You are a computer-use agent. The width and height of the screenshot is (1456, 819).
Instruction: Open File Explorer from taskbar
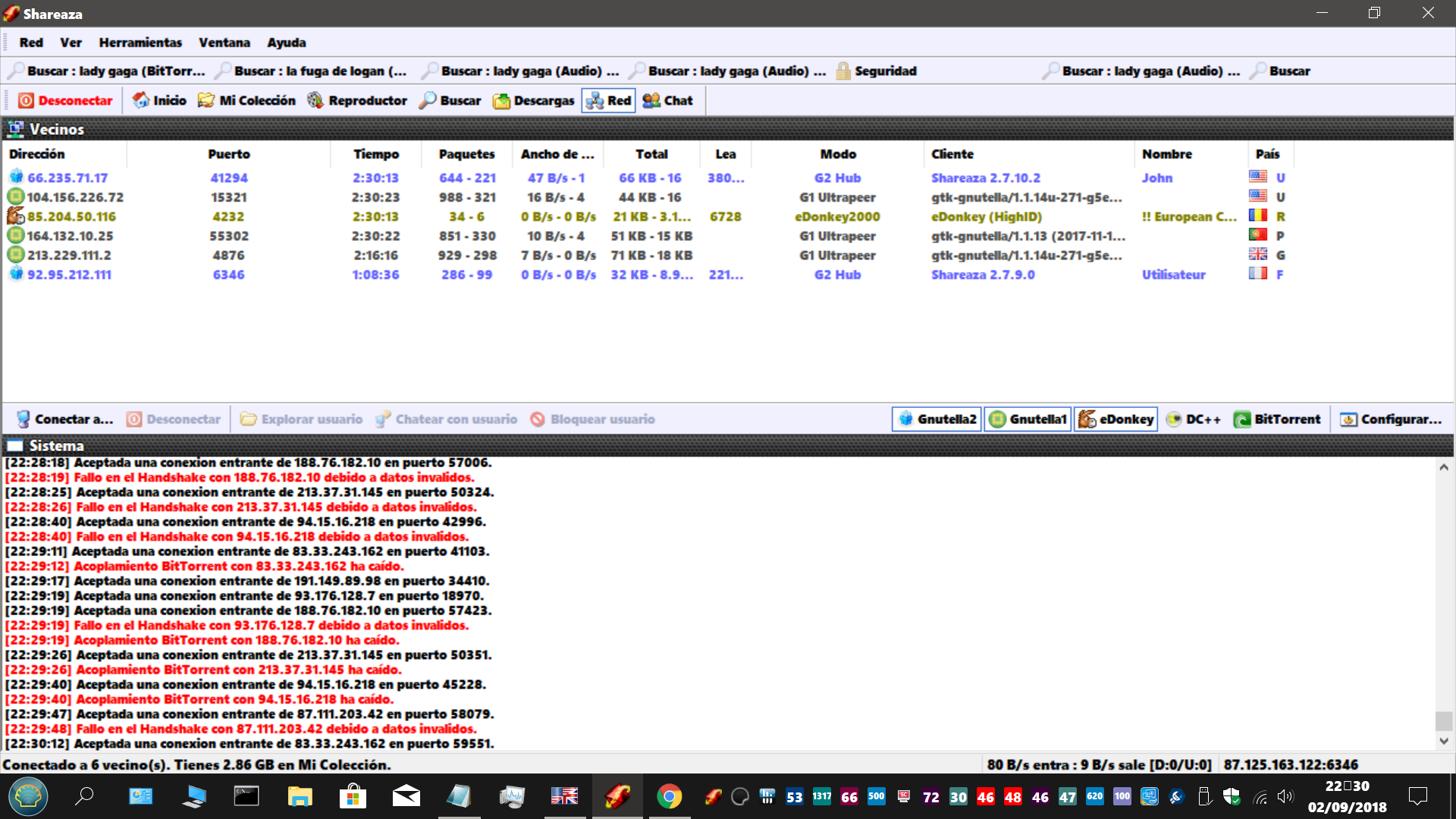[300, 796]
